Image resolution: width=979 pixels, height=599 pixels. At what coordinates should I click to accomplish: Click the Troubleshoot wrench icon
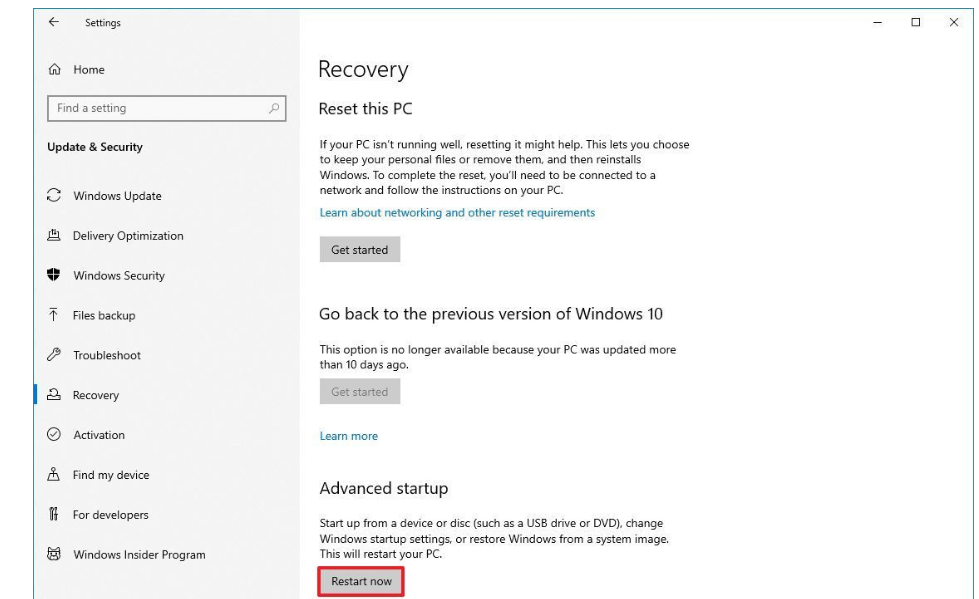click(x=54, y=356)
